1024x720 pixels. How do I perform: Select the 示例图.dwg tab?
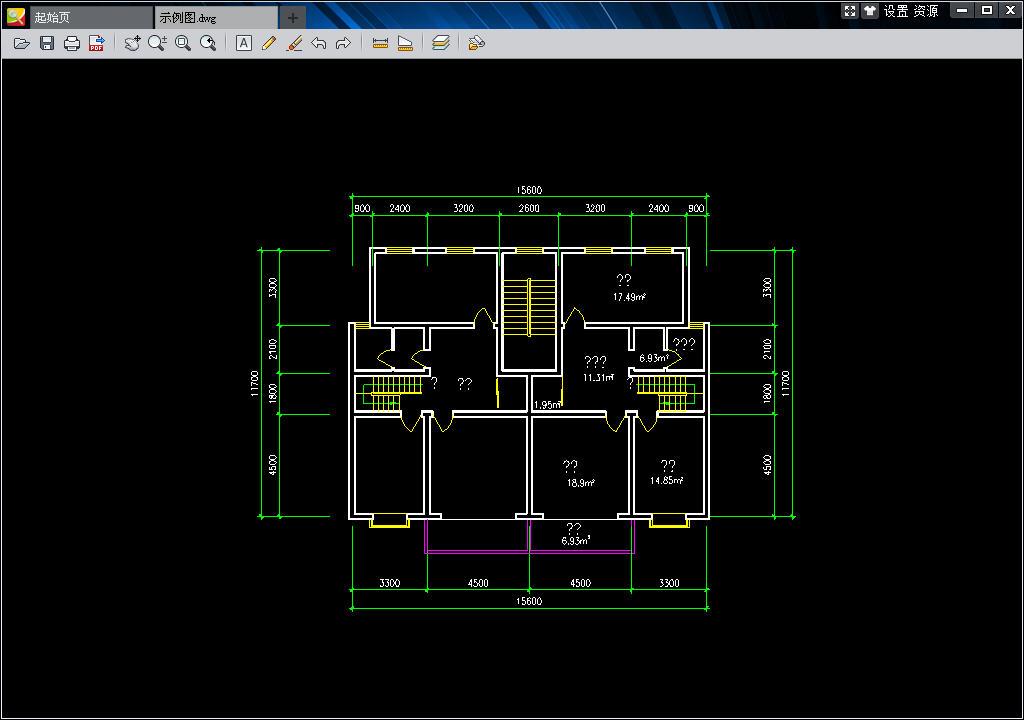coord(215,17)
